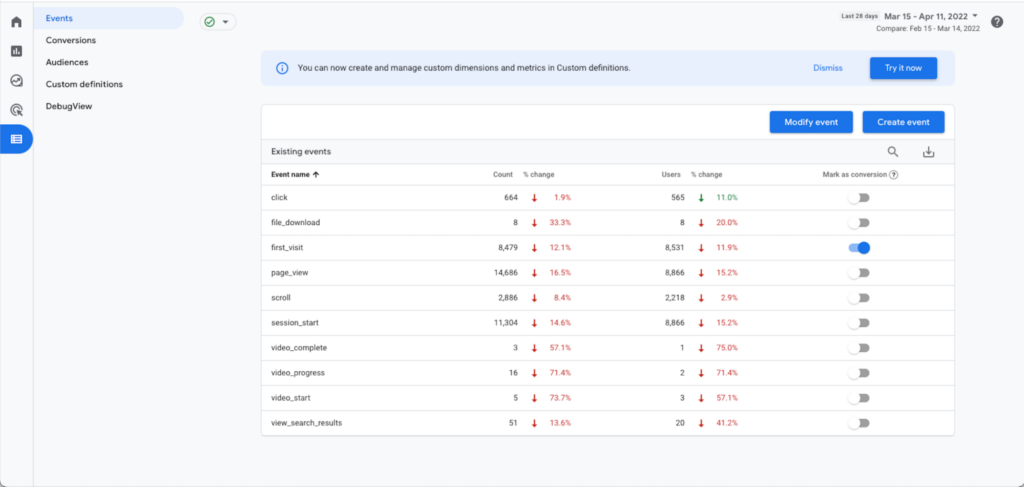The image size is (1024, 487).
Task: Open the help question mark icon
Action: (x=997, y=22)
